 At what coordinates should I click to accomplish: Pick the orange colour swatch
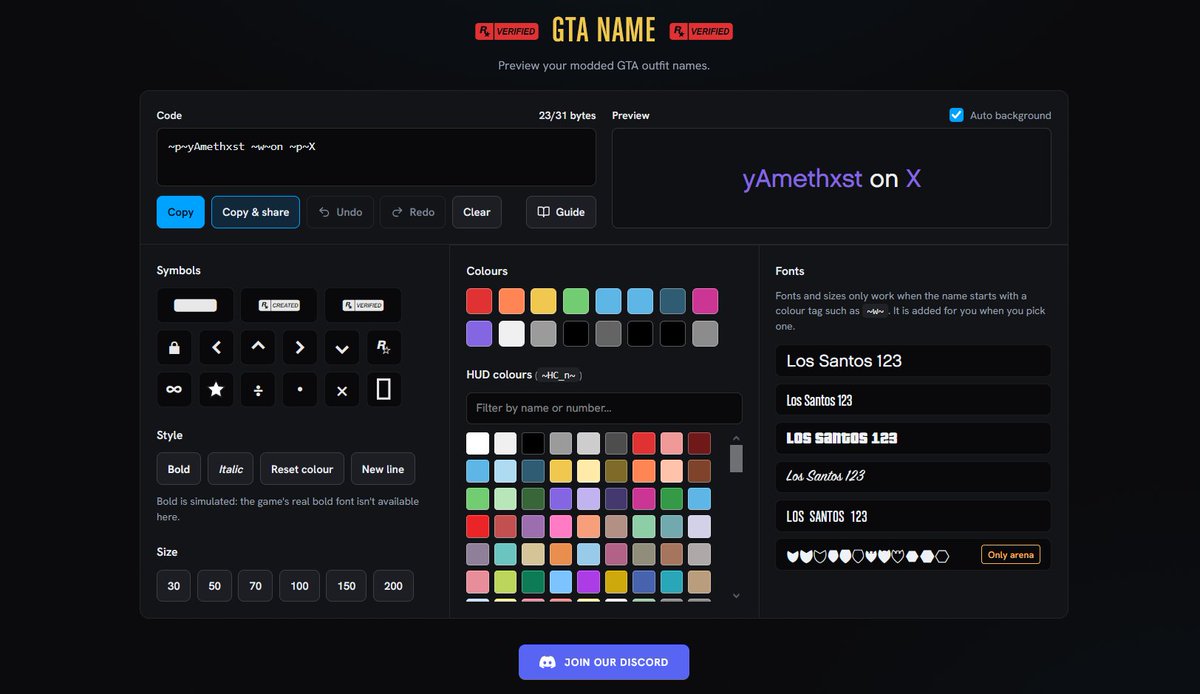(511, 301)
